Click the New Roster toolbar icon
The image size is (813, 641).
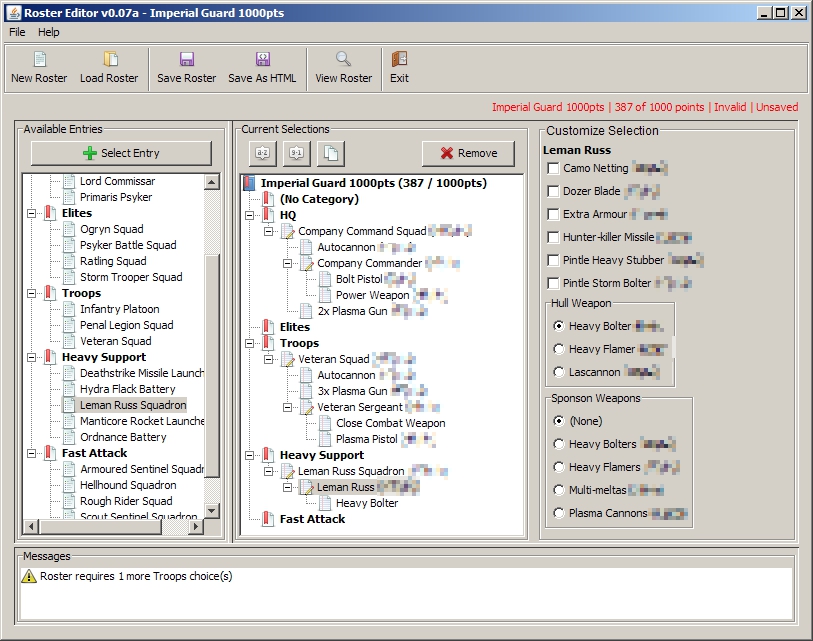tap(40, 59)
